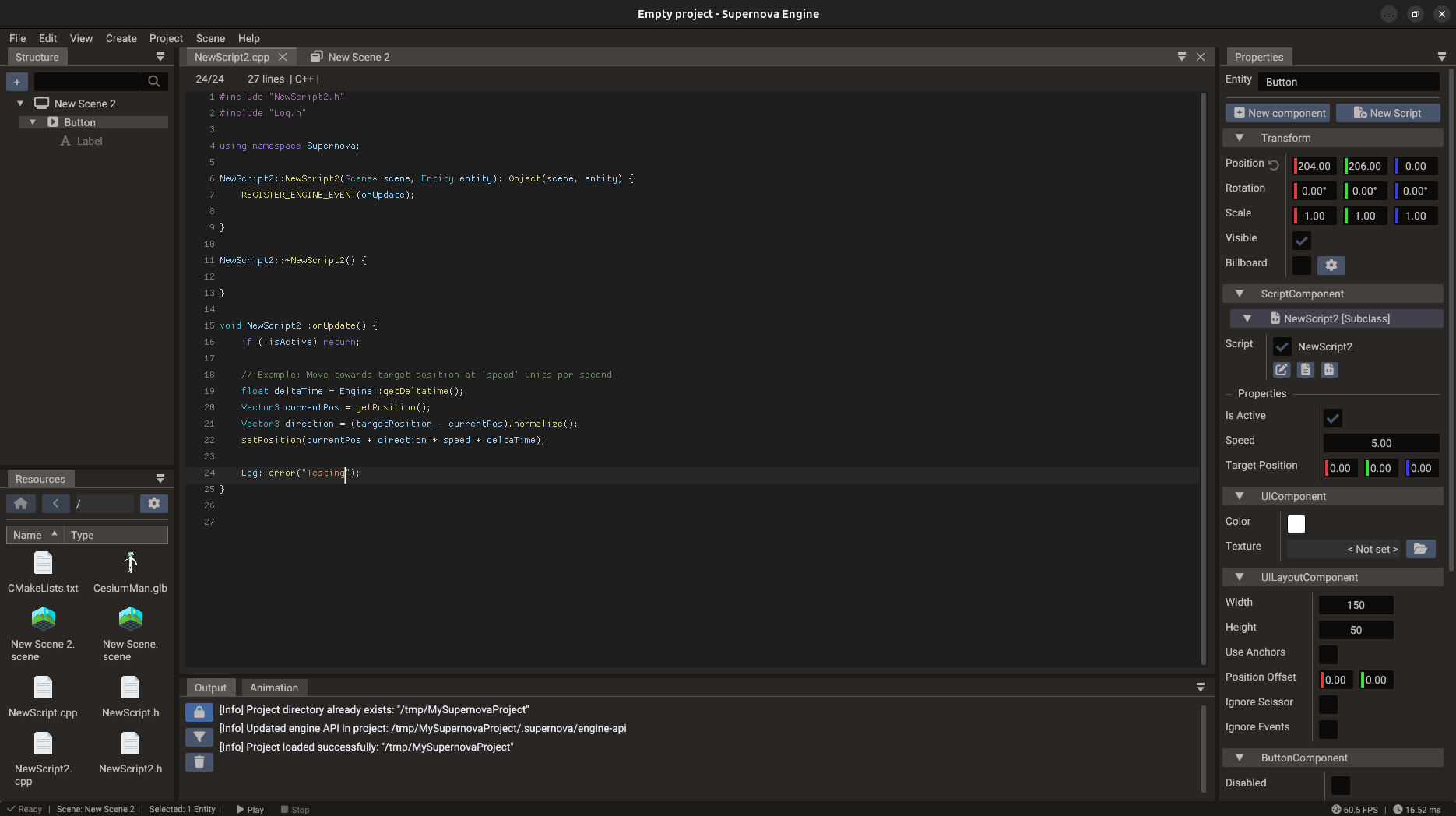This screenshot has width=1456, height=816.
Task: Enable the Use Anchors checkbox
Action: tap(1328, 655)
